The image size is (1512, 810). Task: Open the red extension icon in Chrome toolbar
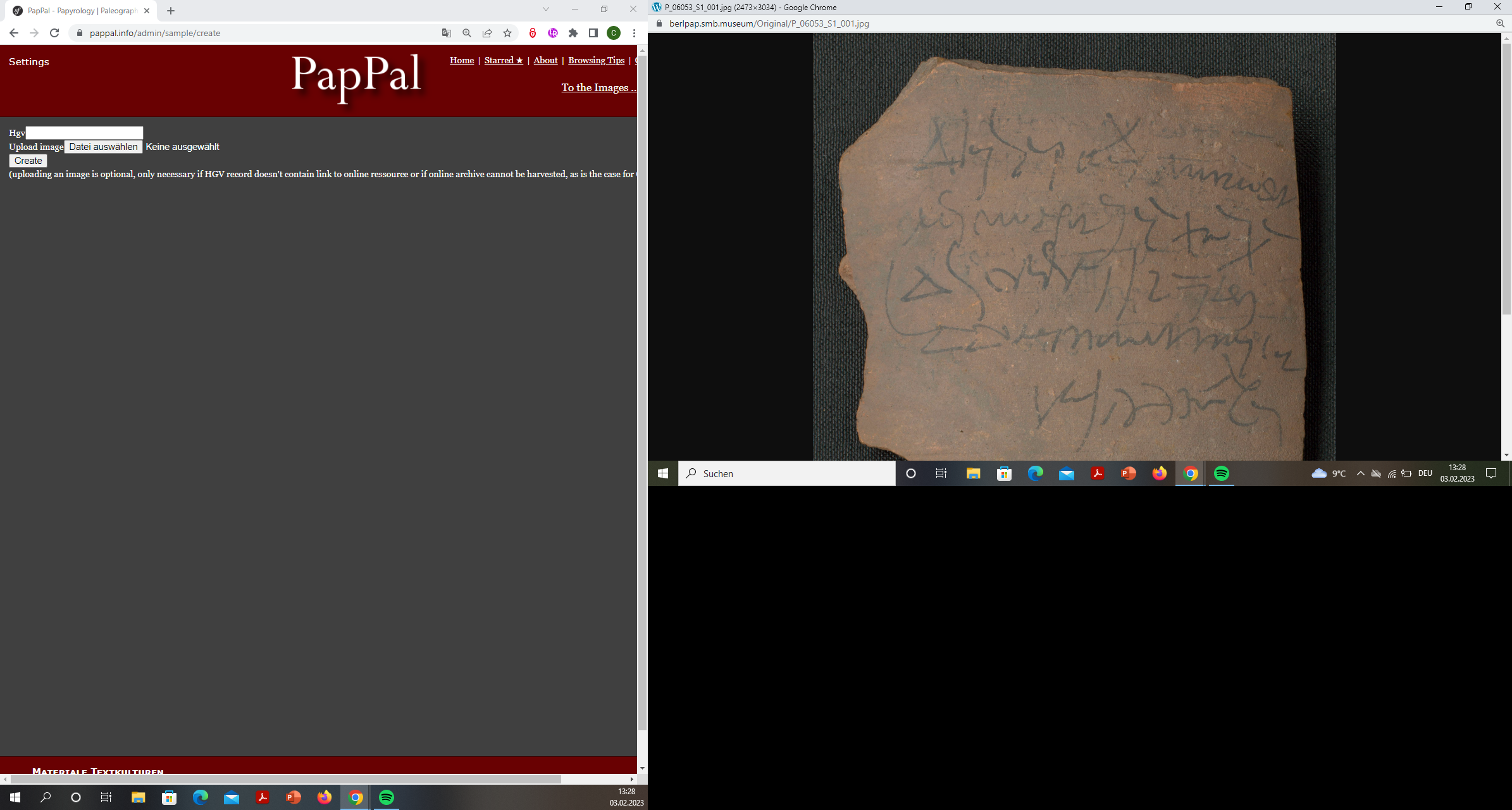coord(533,33)
